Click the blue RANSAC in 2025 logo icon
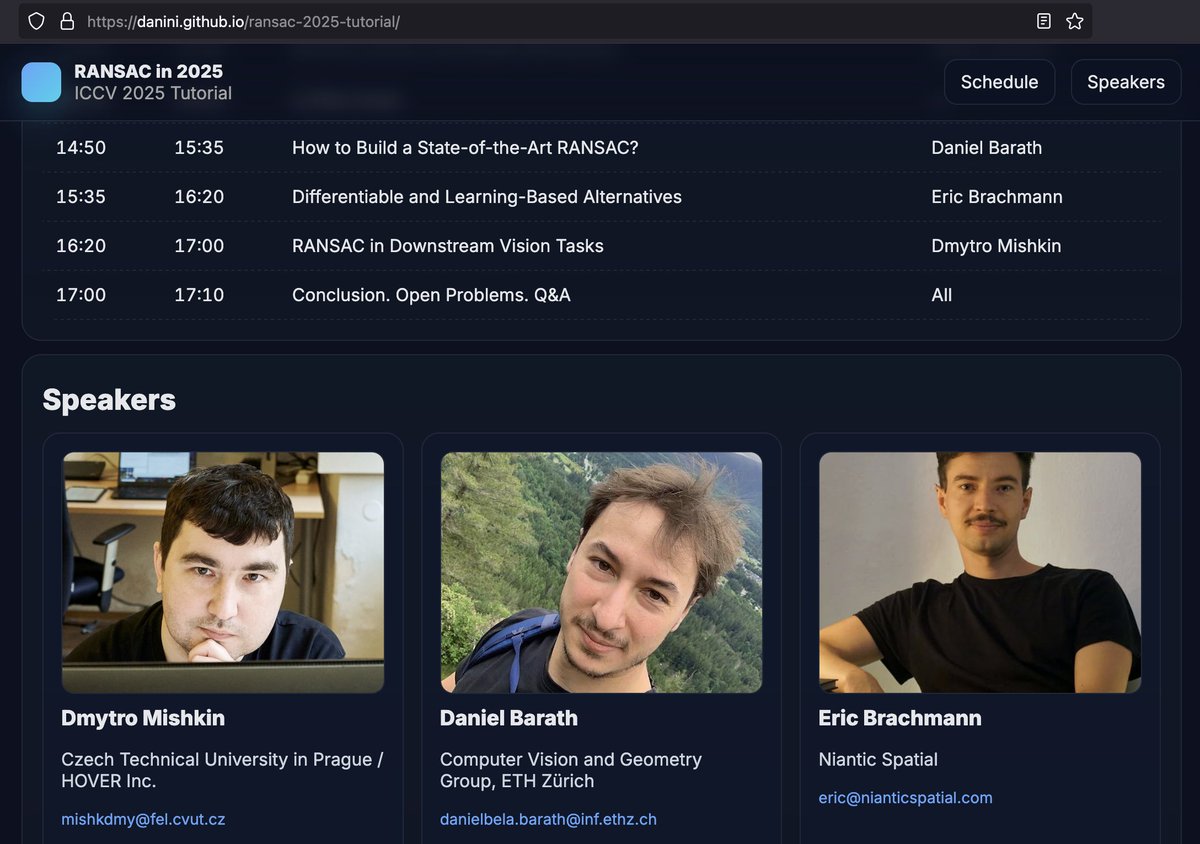Screen dimensions: 1200x844 pyautogui.click(x=41, y=81)
